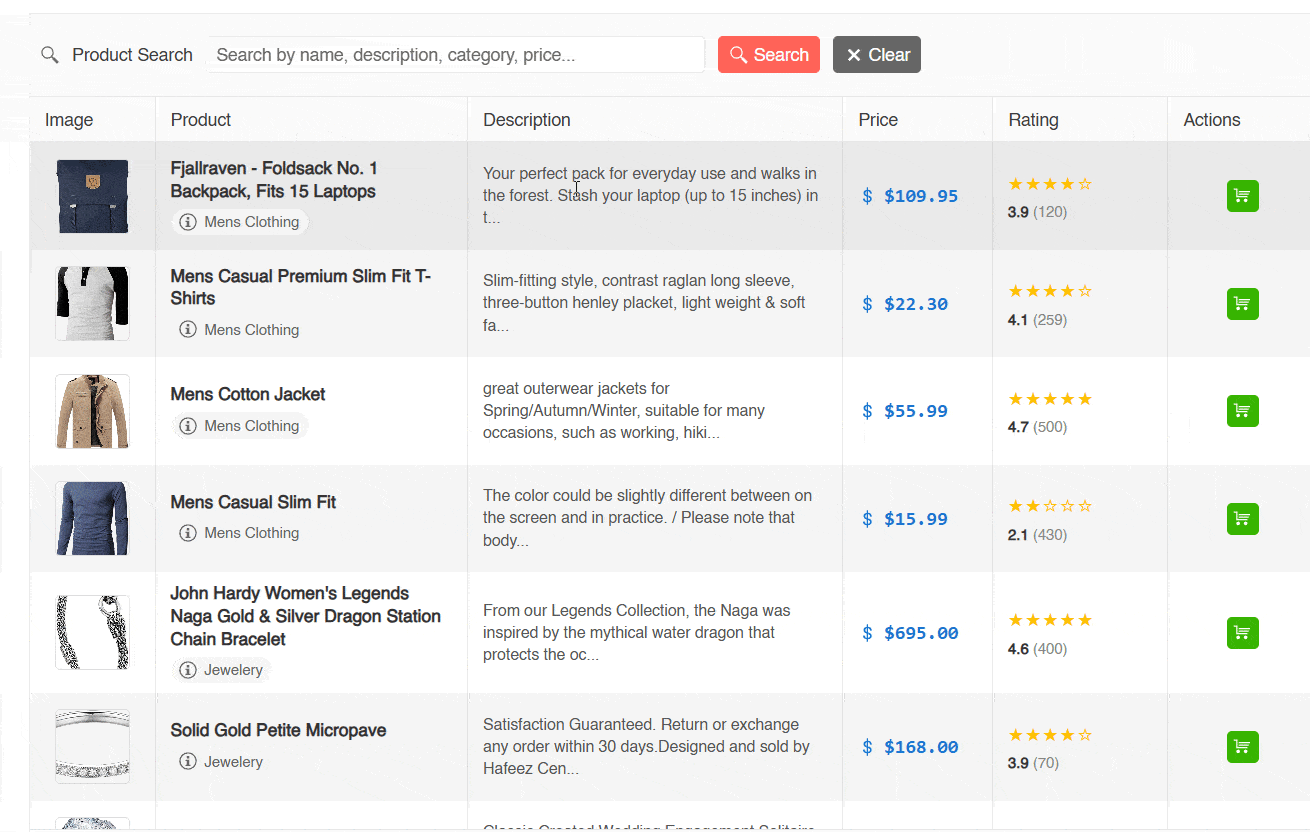Click green cart icon for Mens Casual Slim Fit
The height and width of the screenshot is (832, 1310).
click(x=1242, y=519)
